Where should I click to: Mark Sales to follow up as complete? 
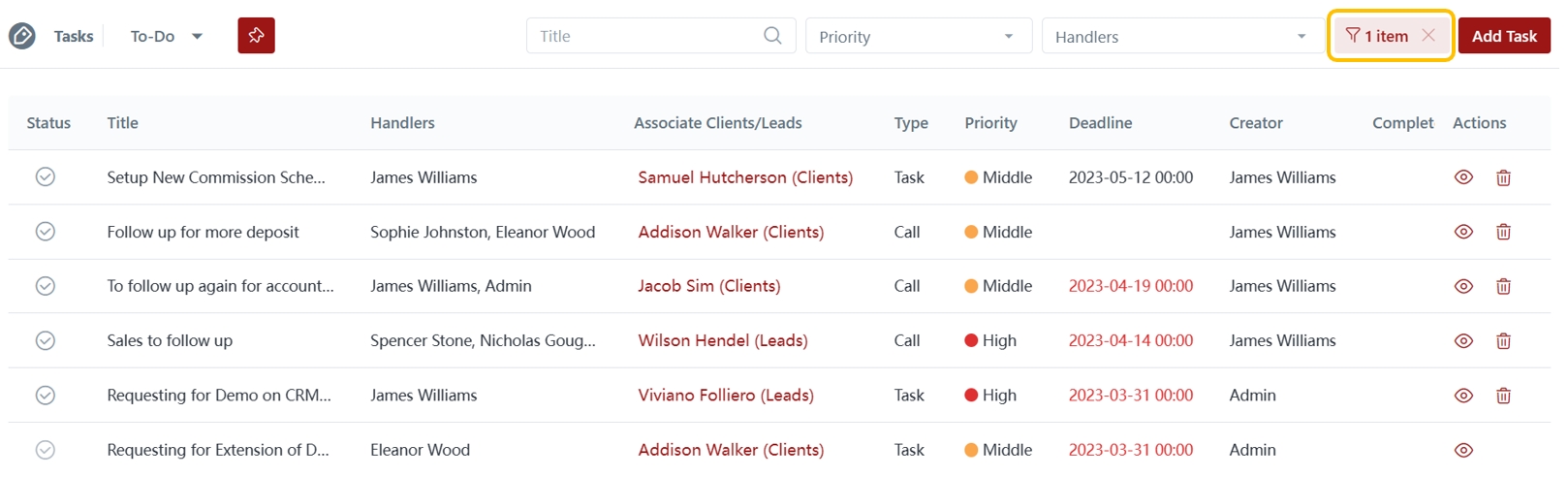coord(46,340)
